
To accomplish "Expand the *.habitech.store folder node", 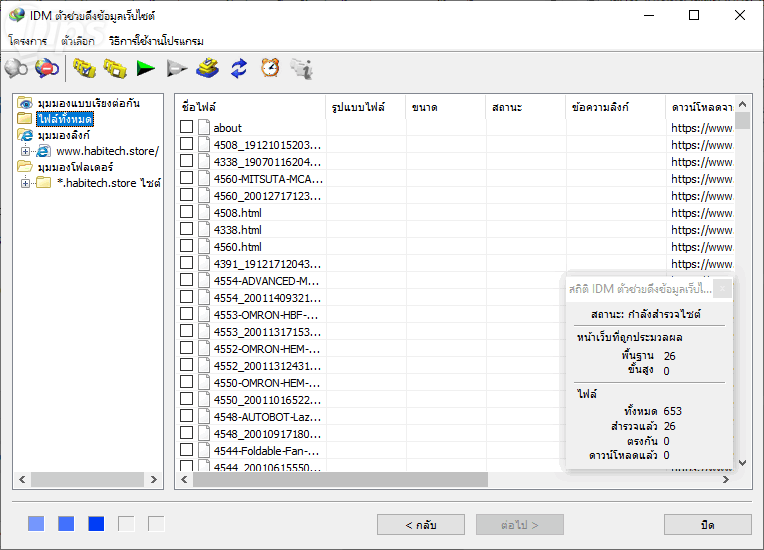I will point(26,184).
